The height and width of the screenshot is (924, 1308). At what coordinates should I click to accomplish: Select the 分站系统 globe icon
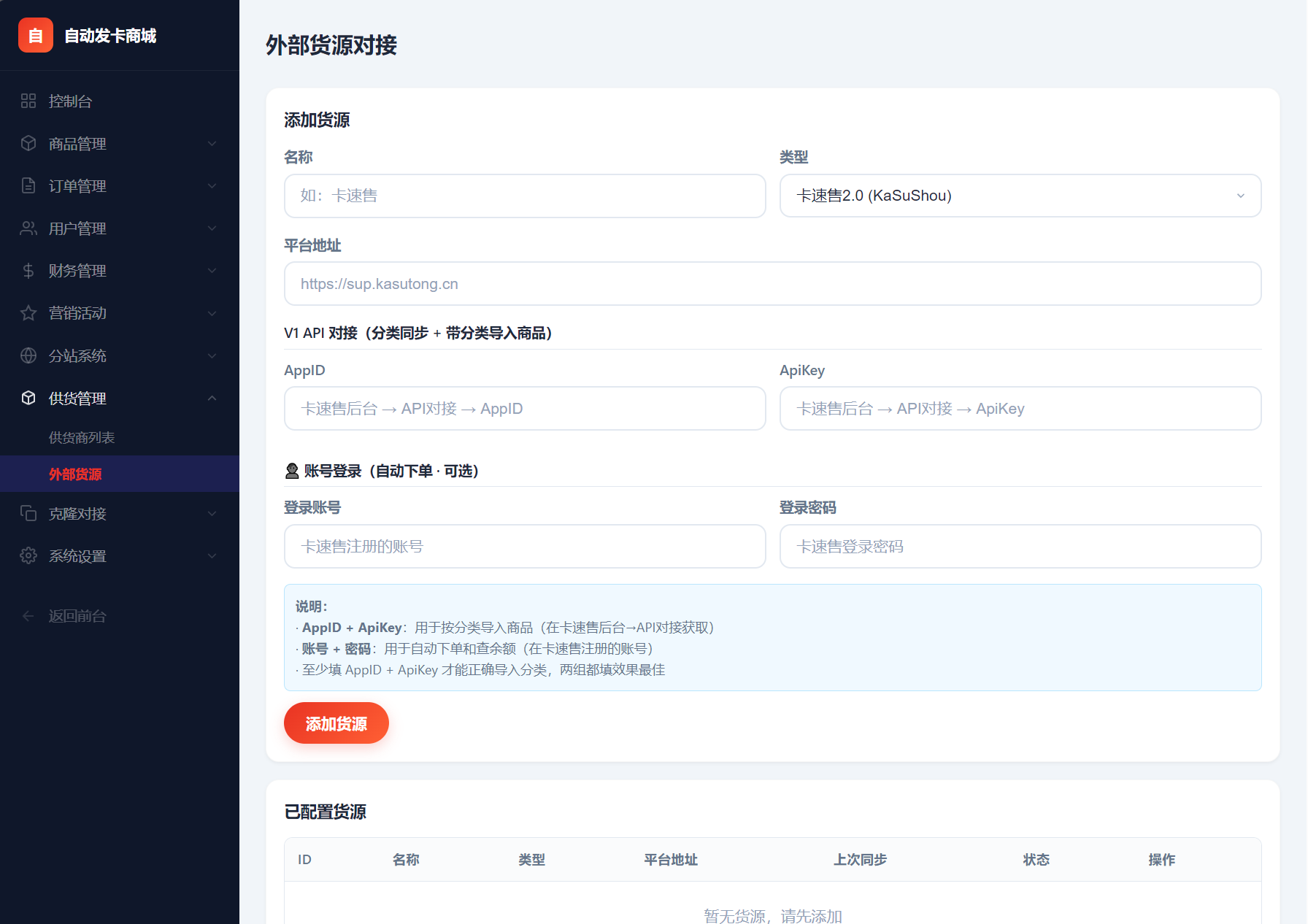tap(28, 355)
